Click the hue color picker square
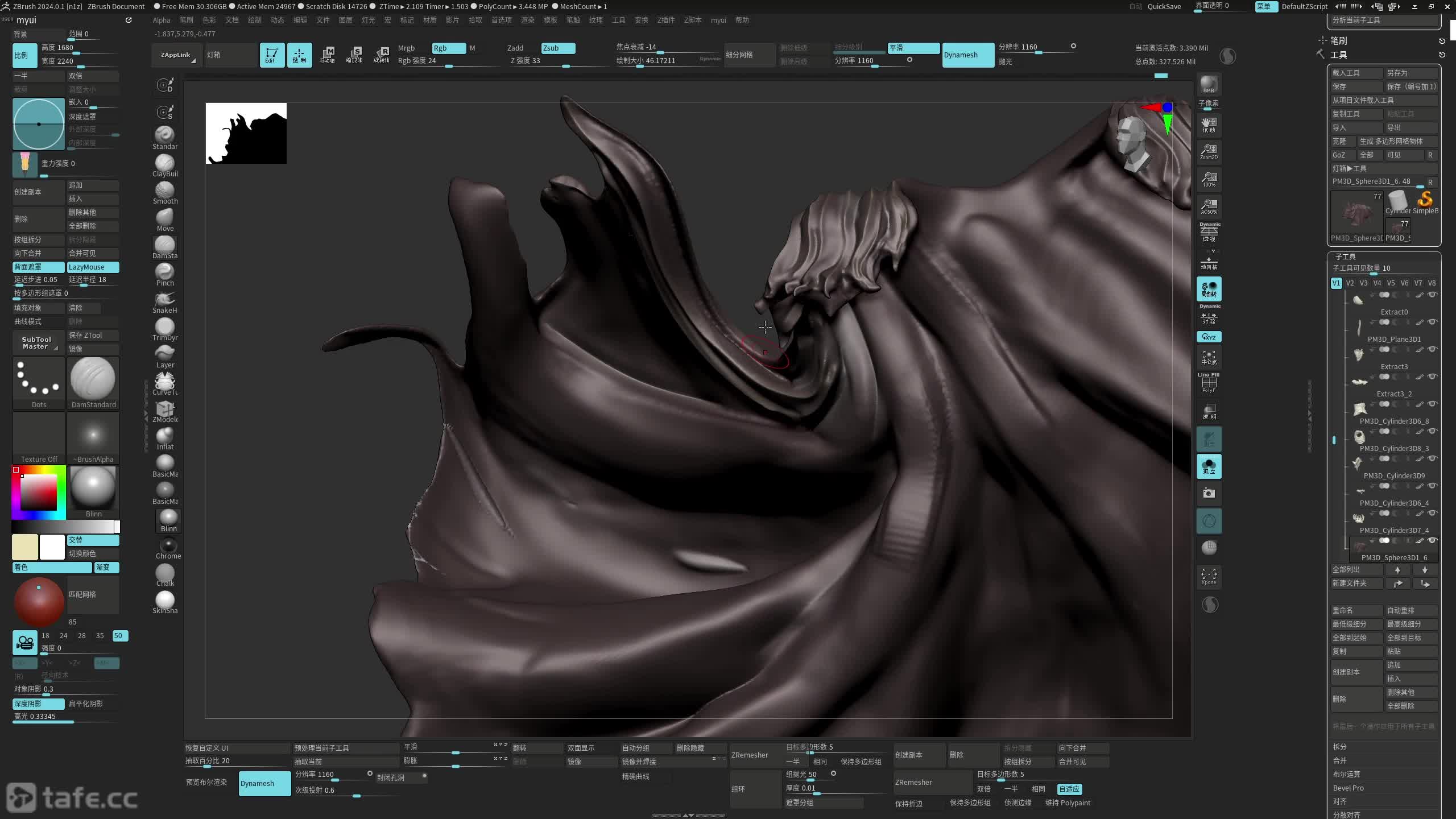This screenshot has width=1456, height=819. (x=39, y=493)
